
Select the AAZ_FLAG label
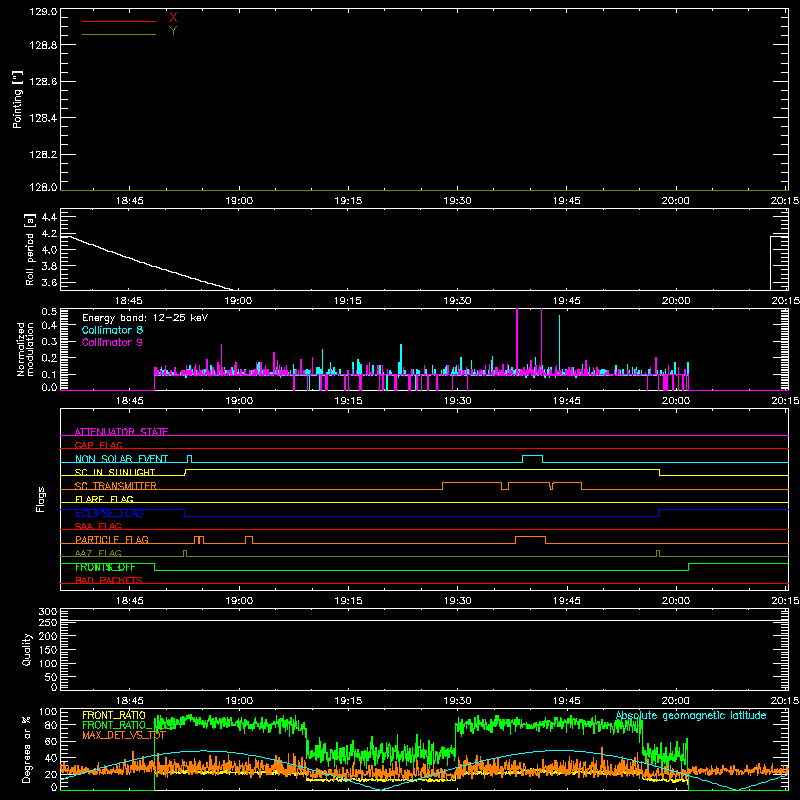pyautogui.click(x=98, y=553)
